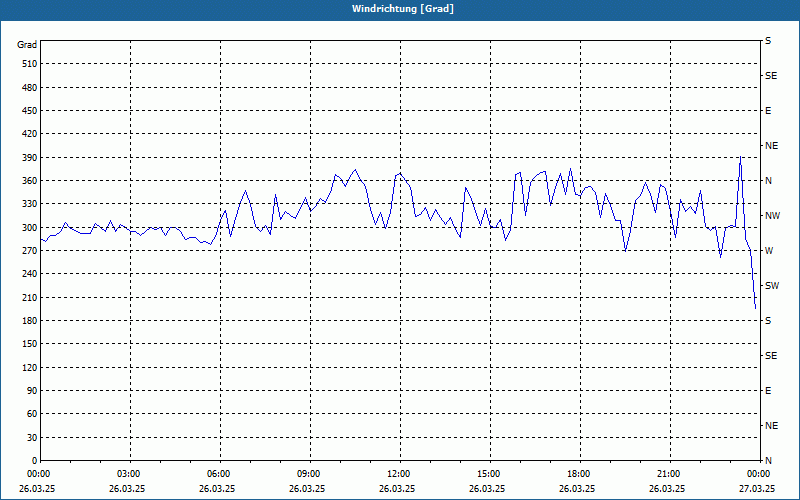Click the 26.03.25 date under 06:00
The width and height of the screenshot is (800, 500).
pyautogui.click(x=217, y=489)
